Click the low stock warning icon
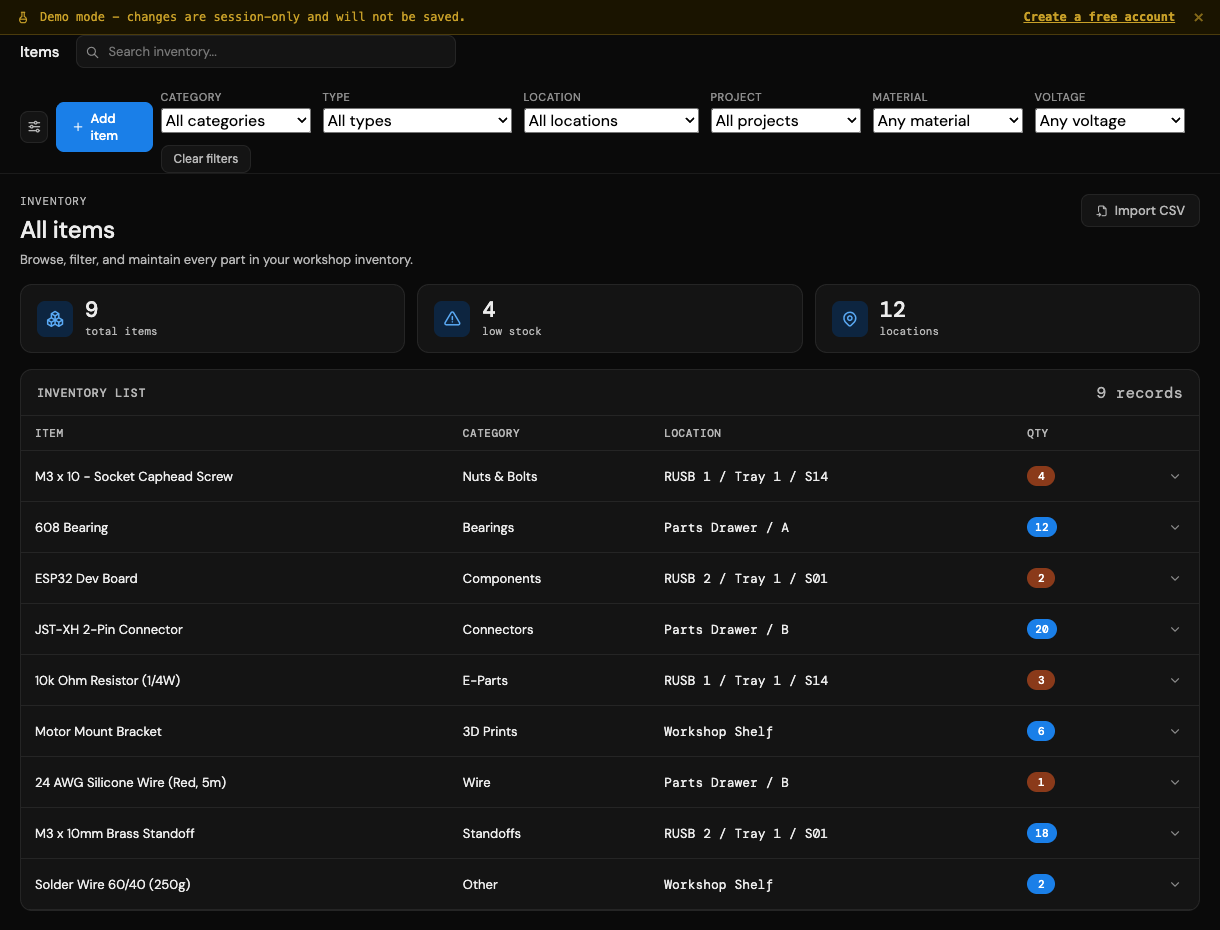Screen dimensions: 1220x930 pos(452,319)
